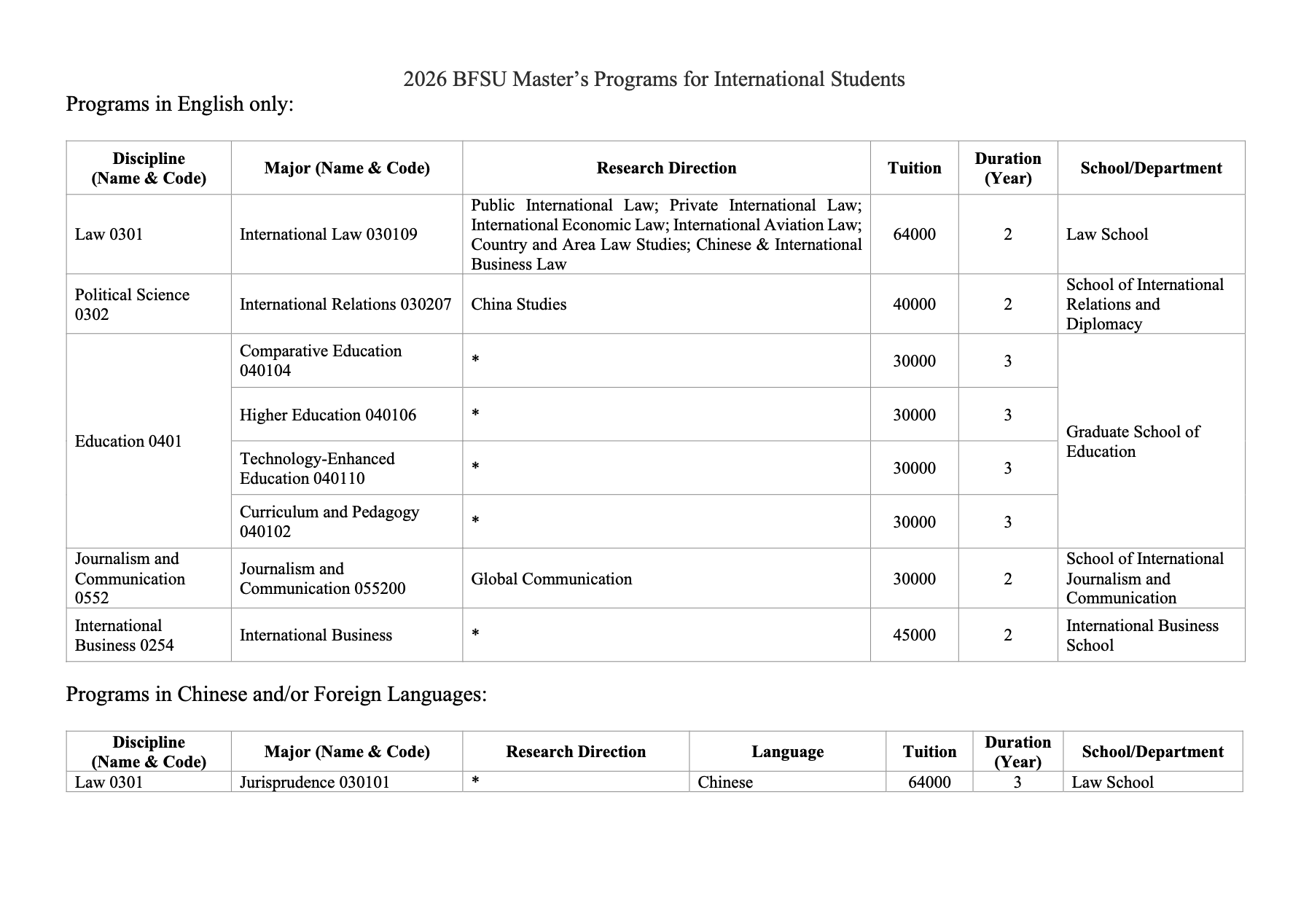Click the "Comparative Education 040104" cell
This screenshot has width=1309, height=924.
tap(321, 361)
